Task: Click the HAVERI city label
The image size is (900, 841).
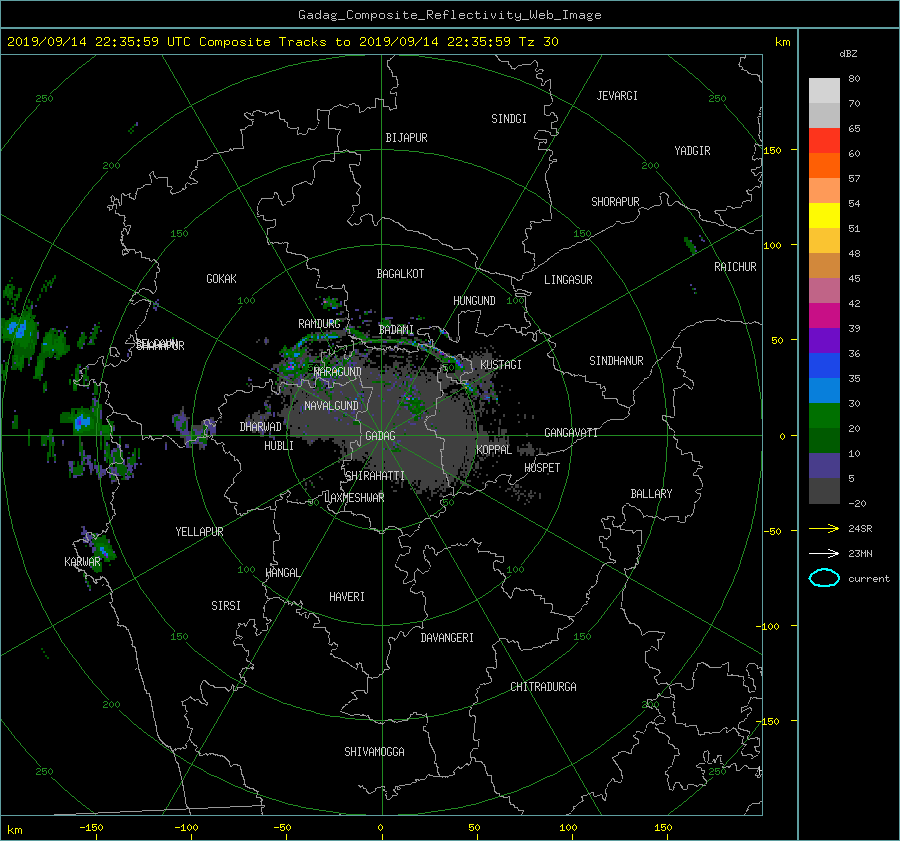Action: pos(347,597)
